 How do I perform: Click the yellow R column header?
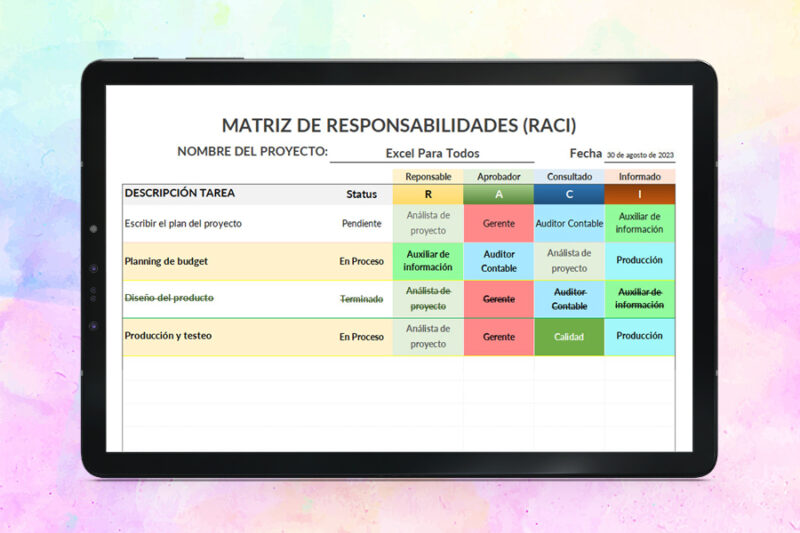click(428, 194)
